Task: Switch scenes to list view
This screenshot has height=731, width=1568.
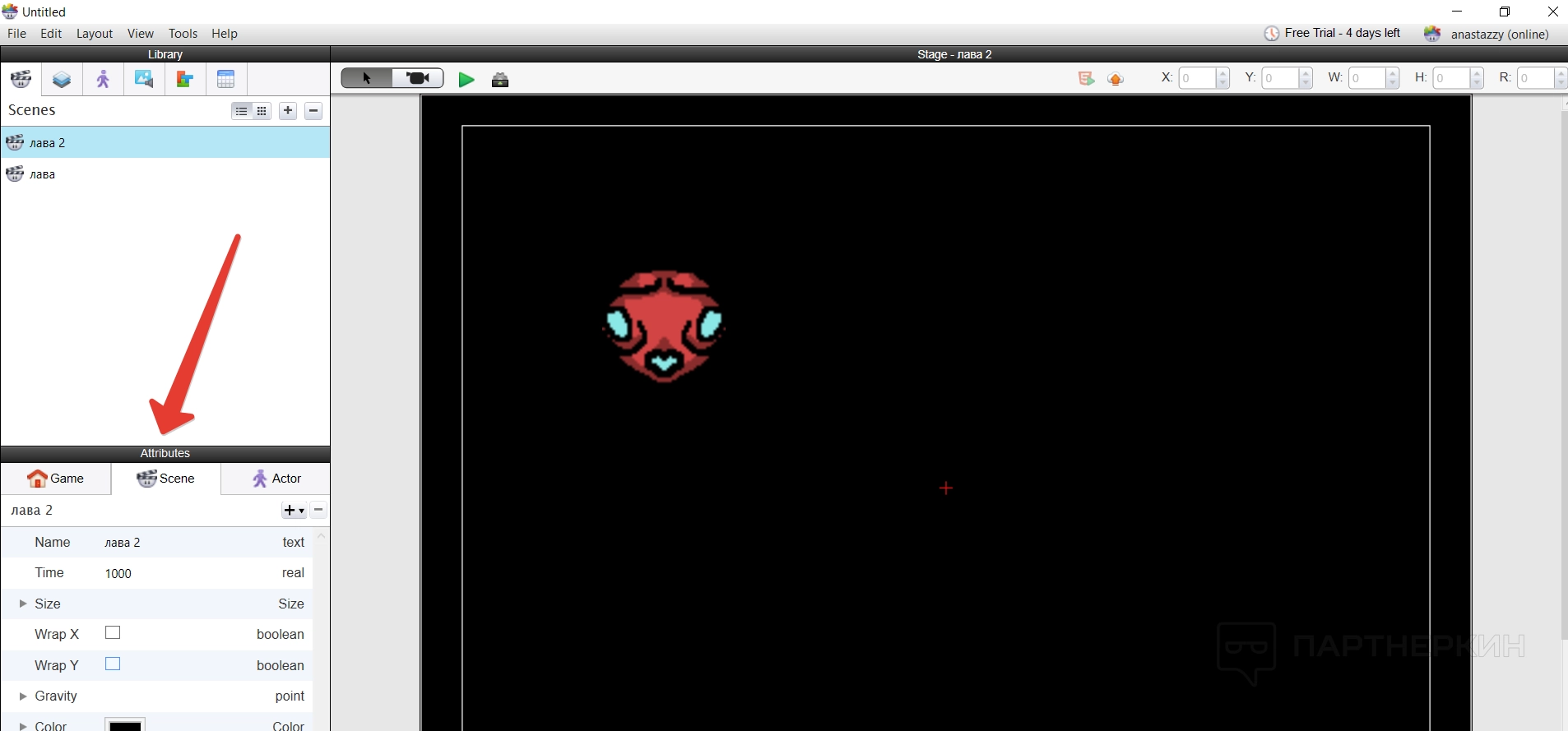Action: point(241,111)
